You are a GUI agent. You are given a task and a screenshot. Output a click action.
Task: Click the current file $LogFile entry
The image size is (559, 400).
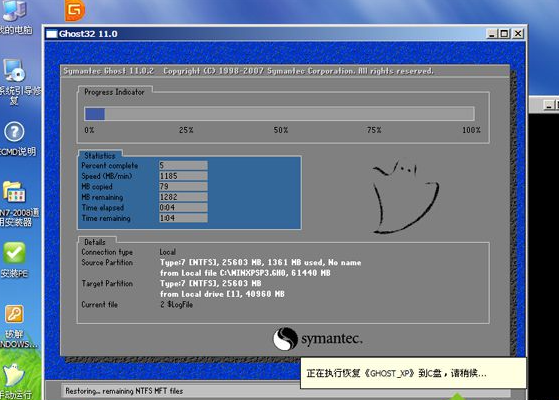click(x=176, y=305)
